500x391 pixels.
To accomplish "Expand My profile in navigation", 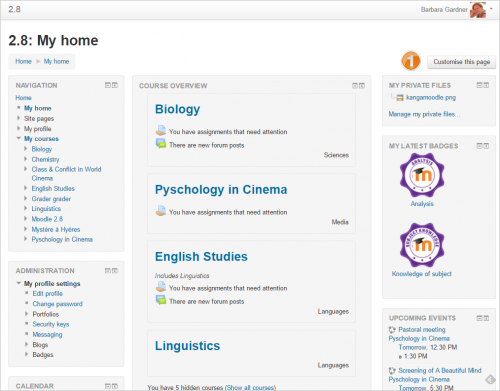I will click(19, 128).
